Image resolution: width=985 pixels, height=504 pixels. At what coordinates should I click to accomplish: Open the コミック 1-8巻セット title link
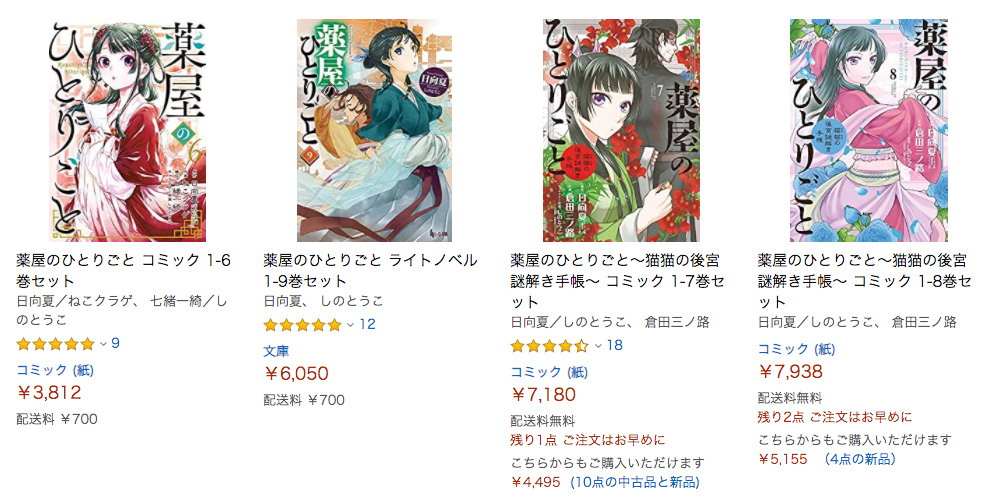pyautogui.click(x=864, y=280)
